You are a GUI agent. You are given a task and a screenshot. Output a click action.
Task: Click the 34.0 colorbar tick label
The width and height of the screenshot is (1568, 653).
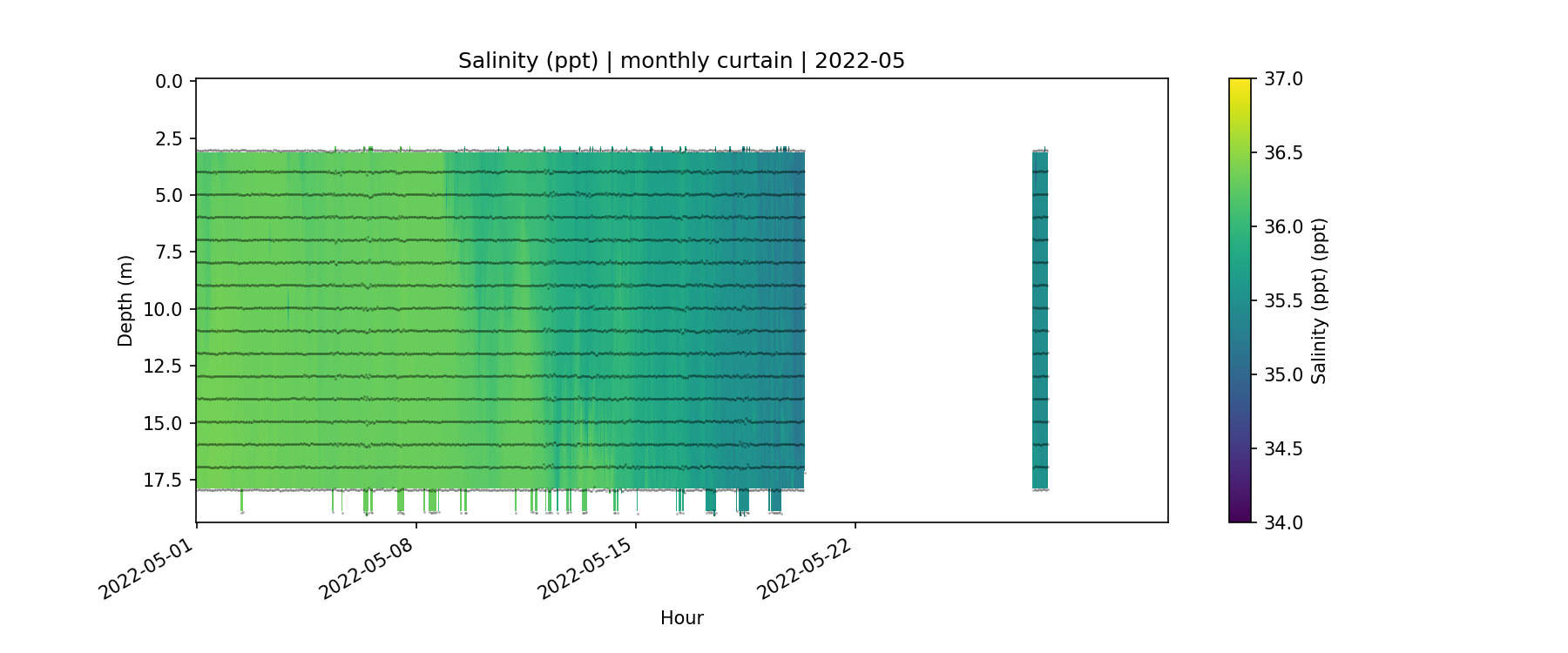point(1283,522)
